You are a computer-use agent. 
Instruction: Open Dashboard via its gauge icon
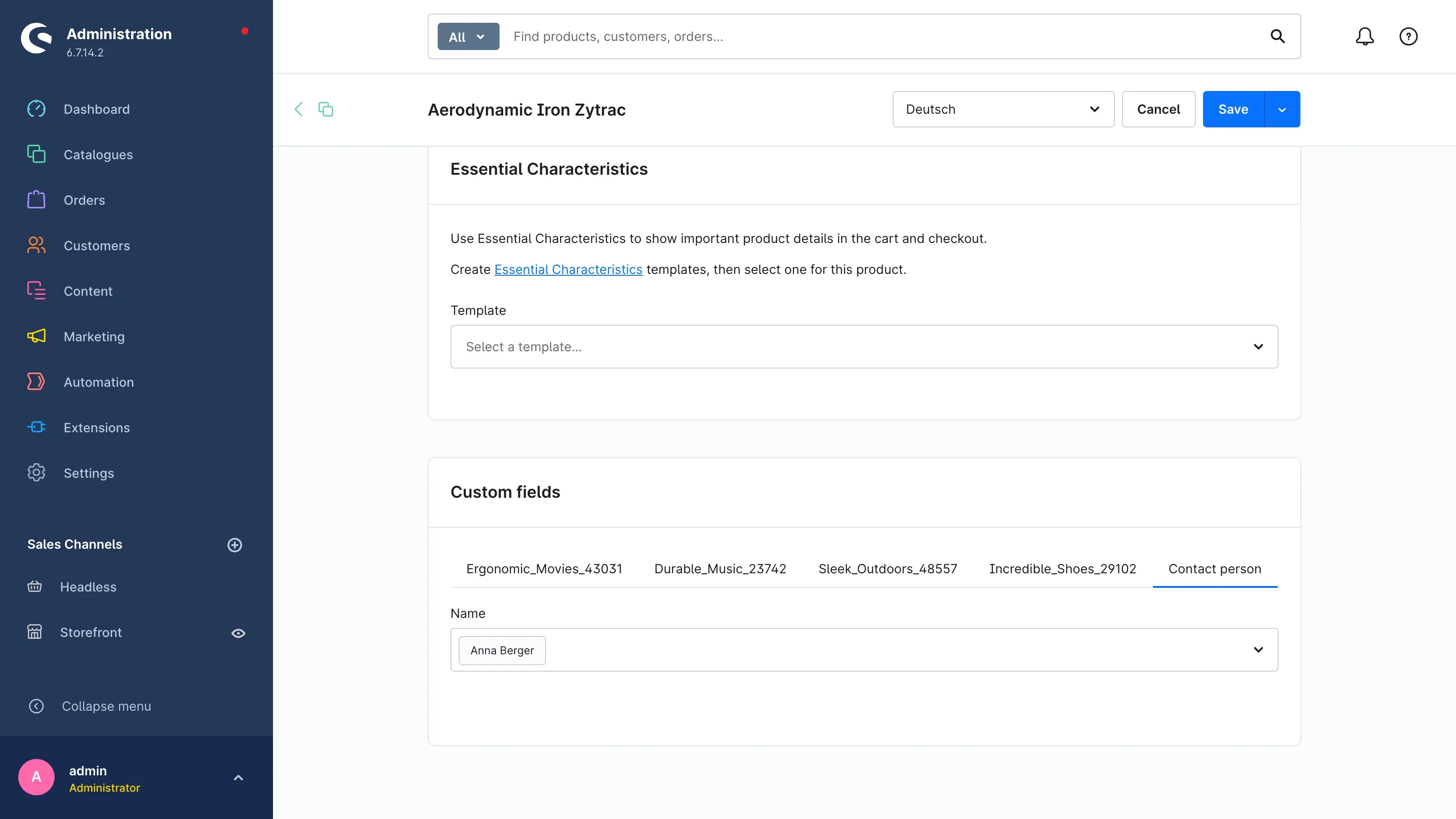[x=36, y=109]
